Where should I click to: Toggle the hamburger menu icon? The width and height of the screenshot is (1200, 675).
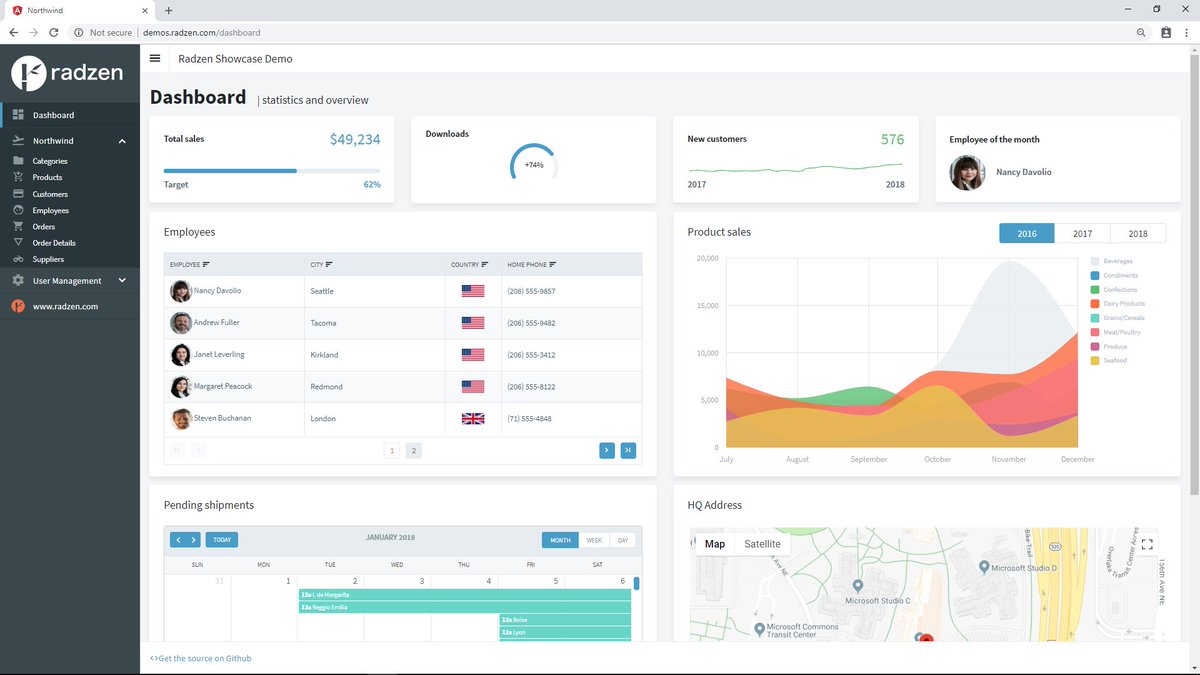(155, 58)
